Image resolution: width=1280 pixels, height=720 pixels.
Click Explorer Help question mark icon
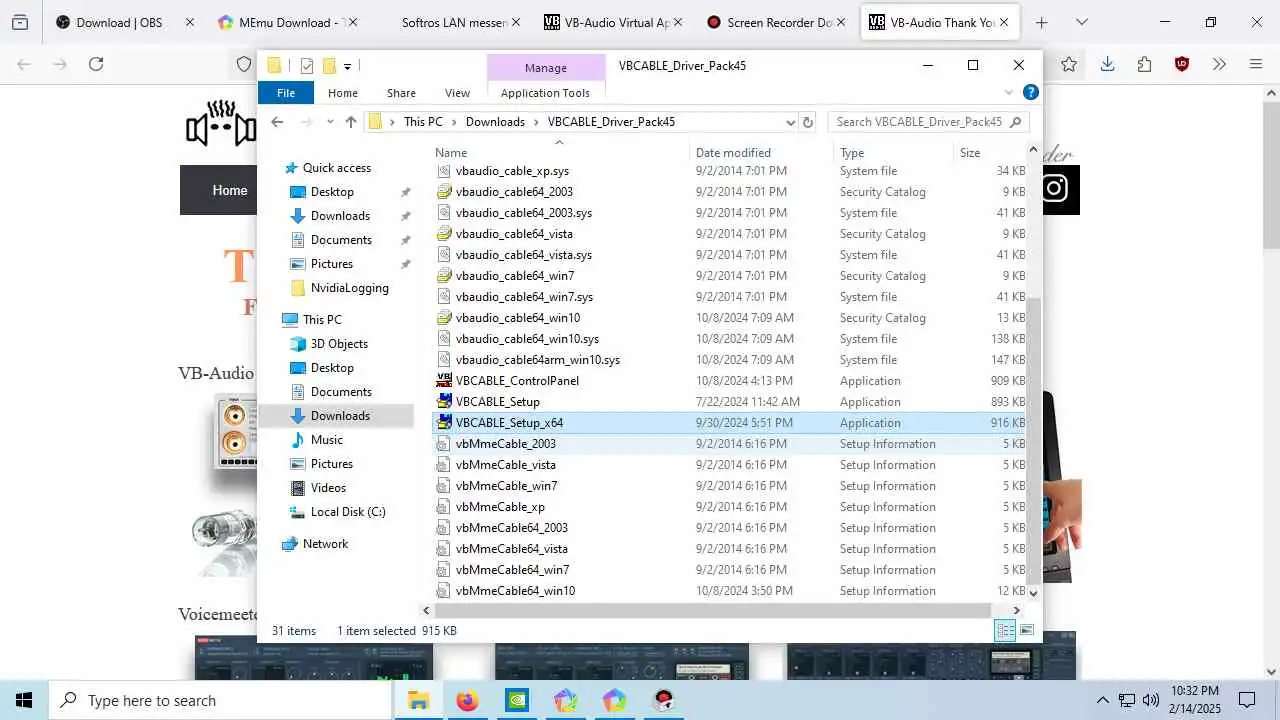pyautogui.click(x=1031, y=92)
